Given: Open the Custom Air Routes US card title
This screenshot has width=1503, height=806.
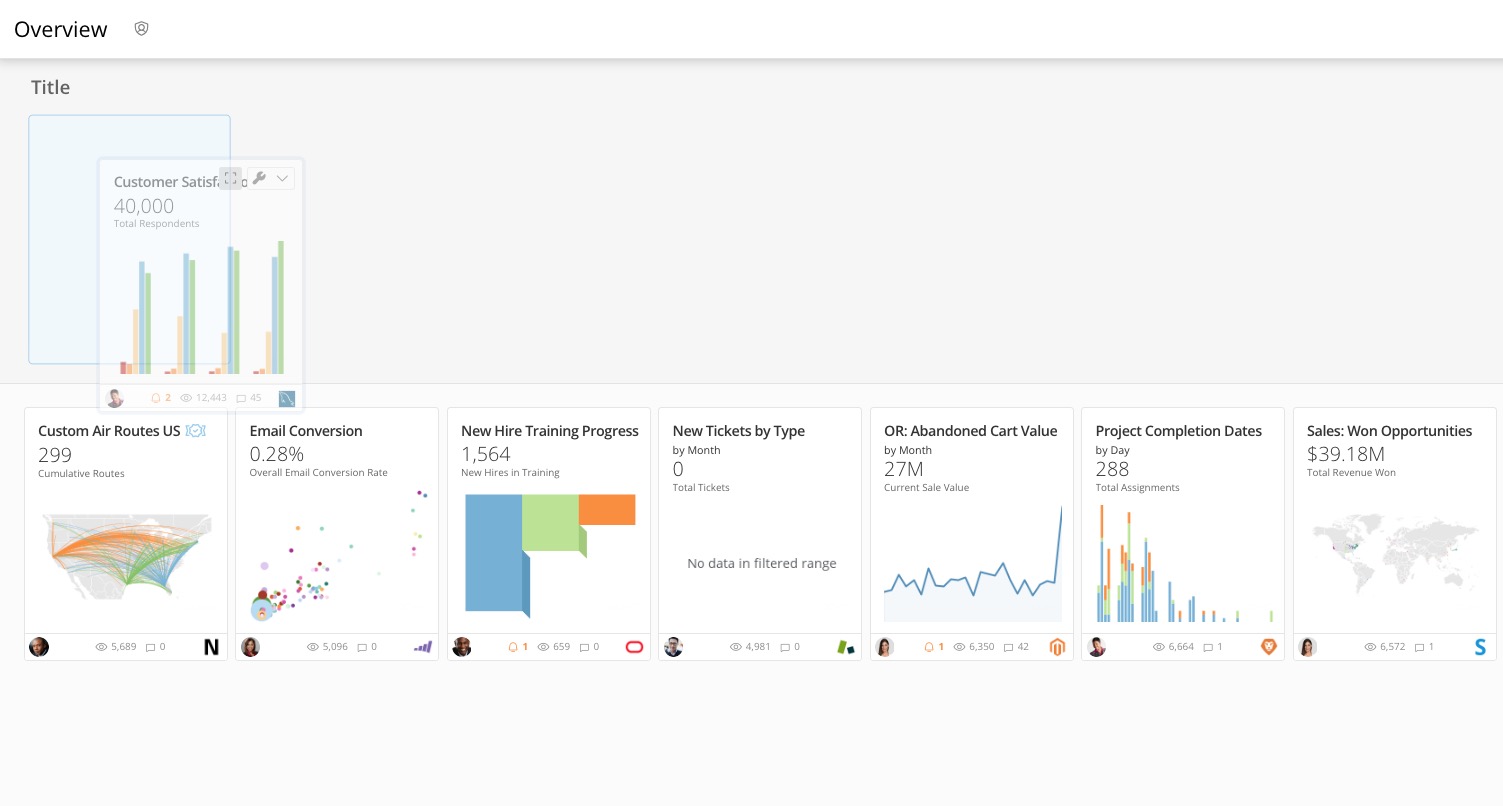Looking at the screenshot, I should [109, 431].
